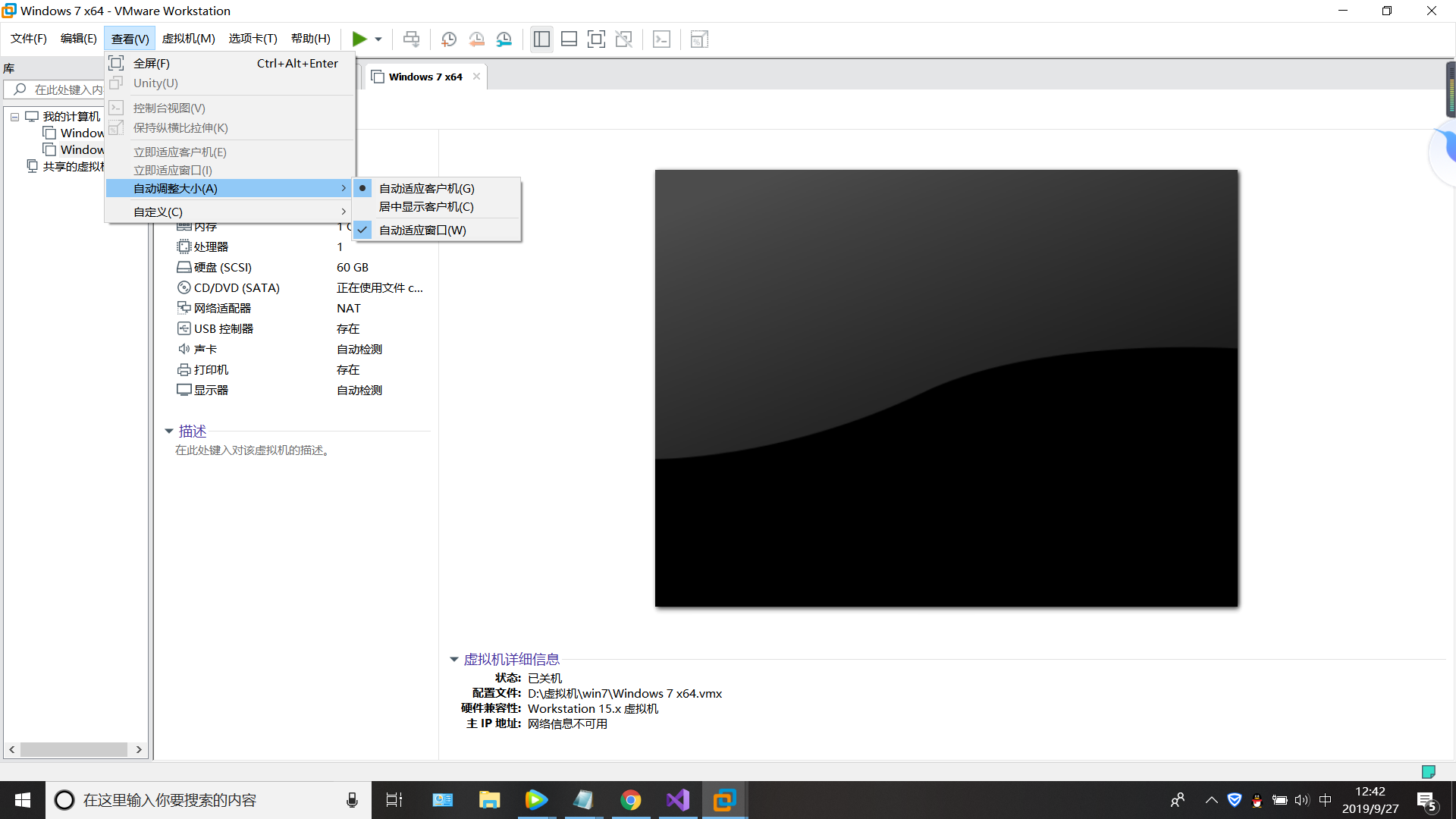Viewport: 1456px width, 819px height.
Task: Click the volume speaker tray icon
Action: (x=1302, y=800)
